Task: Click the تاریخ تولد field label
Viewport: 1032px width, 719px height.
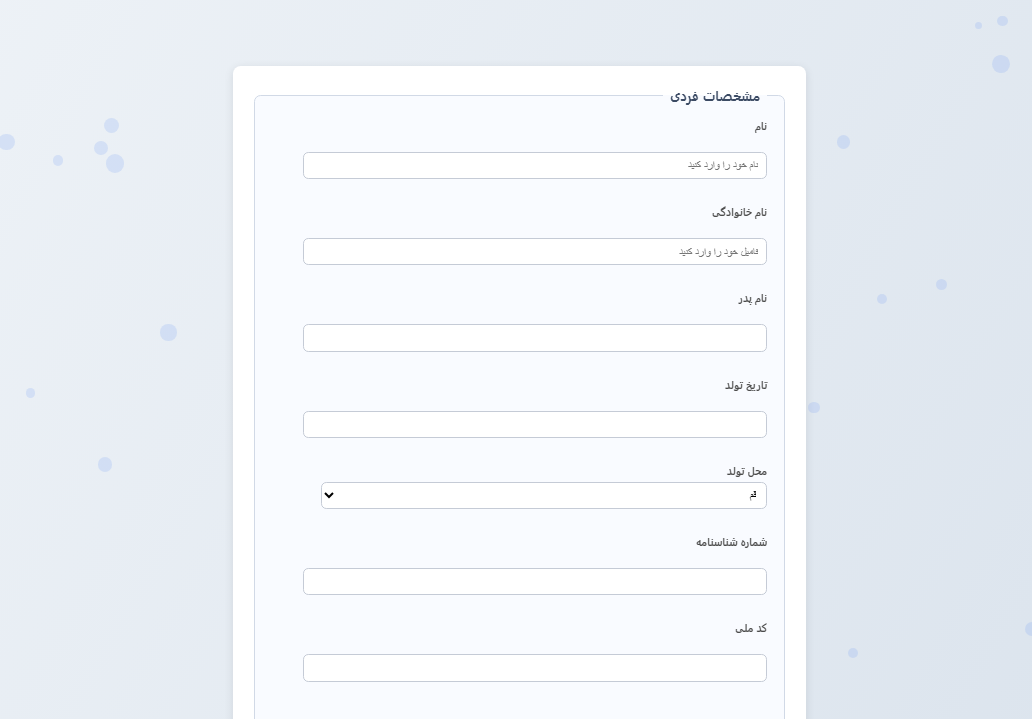Action: 746,386
